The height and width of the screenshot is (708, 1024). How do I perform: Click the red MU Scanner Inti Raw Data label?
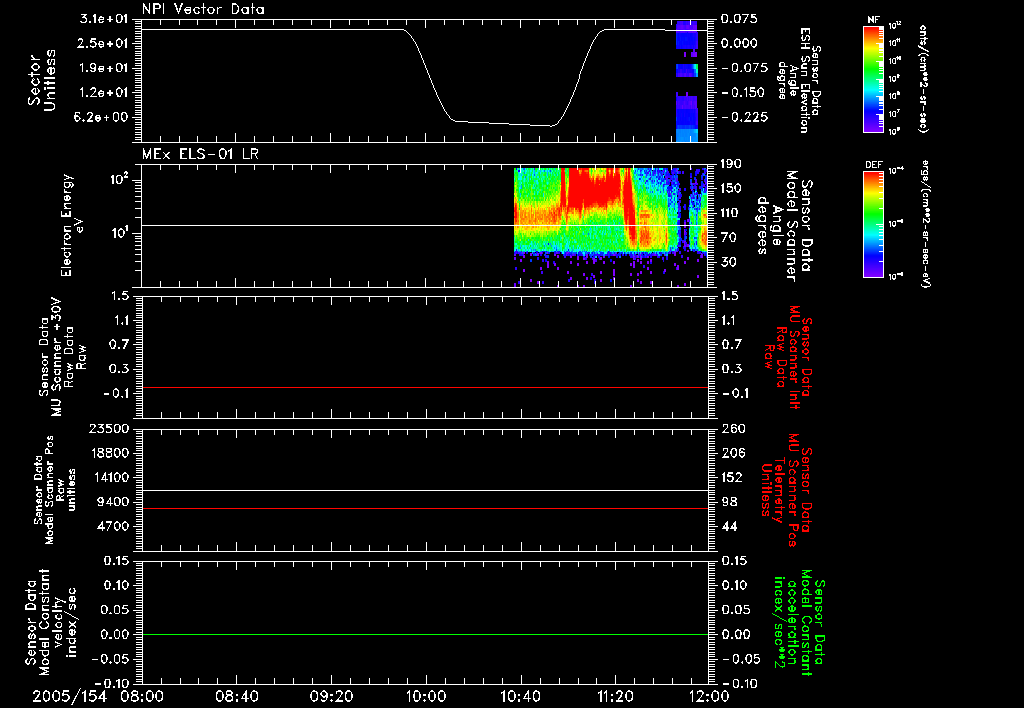tap(788, 357)
